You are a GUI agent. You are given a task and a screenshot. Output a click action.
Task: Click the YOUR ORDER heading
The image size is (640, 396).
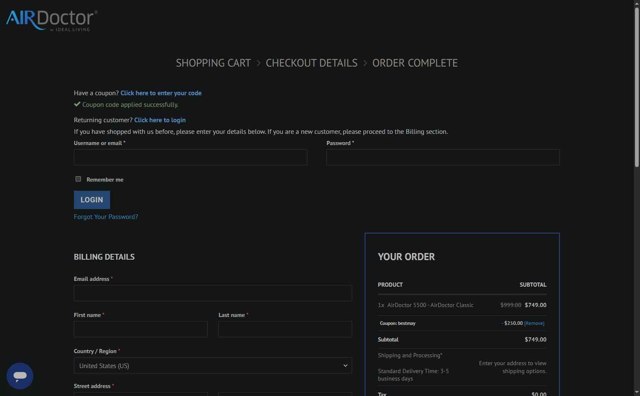coord(406,257)
